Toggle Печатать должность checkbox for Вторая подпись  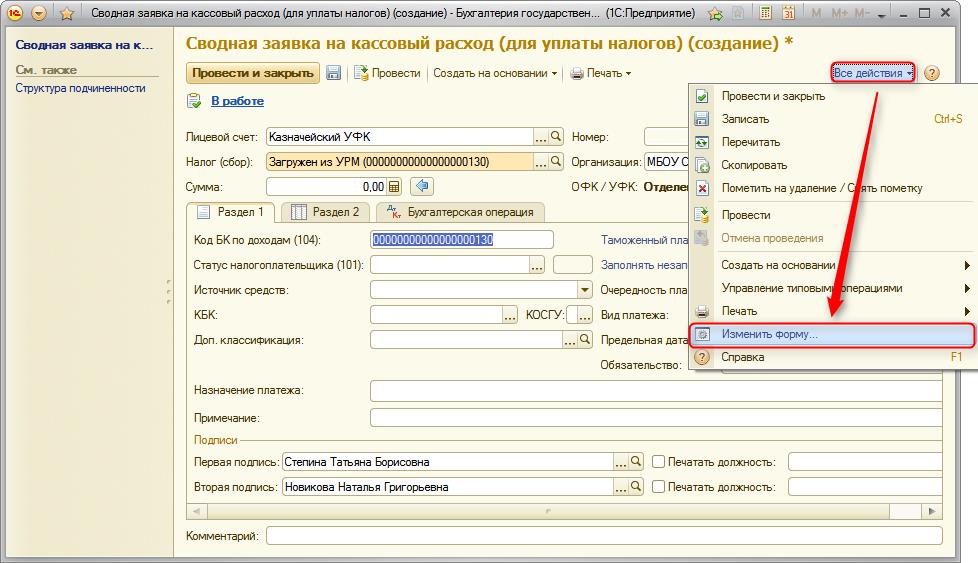pos(658,486)
